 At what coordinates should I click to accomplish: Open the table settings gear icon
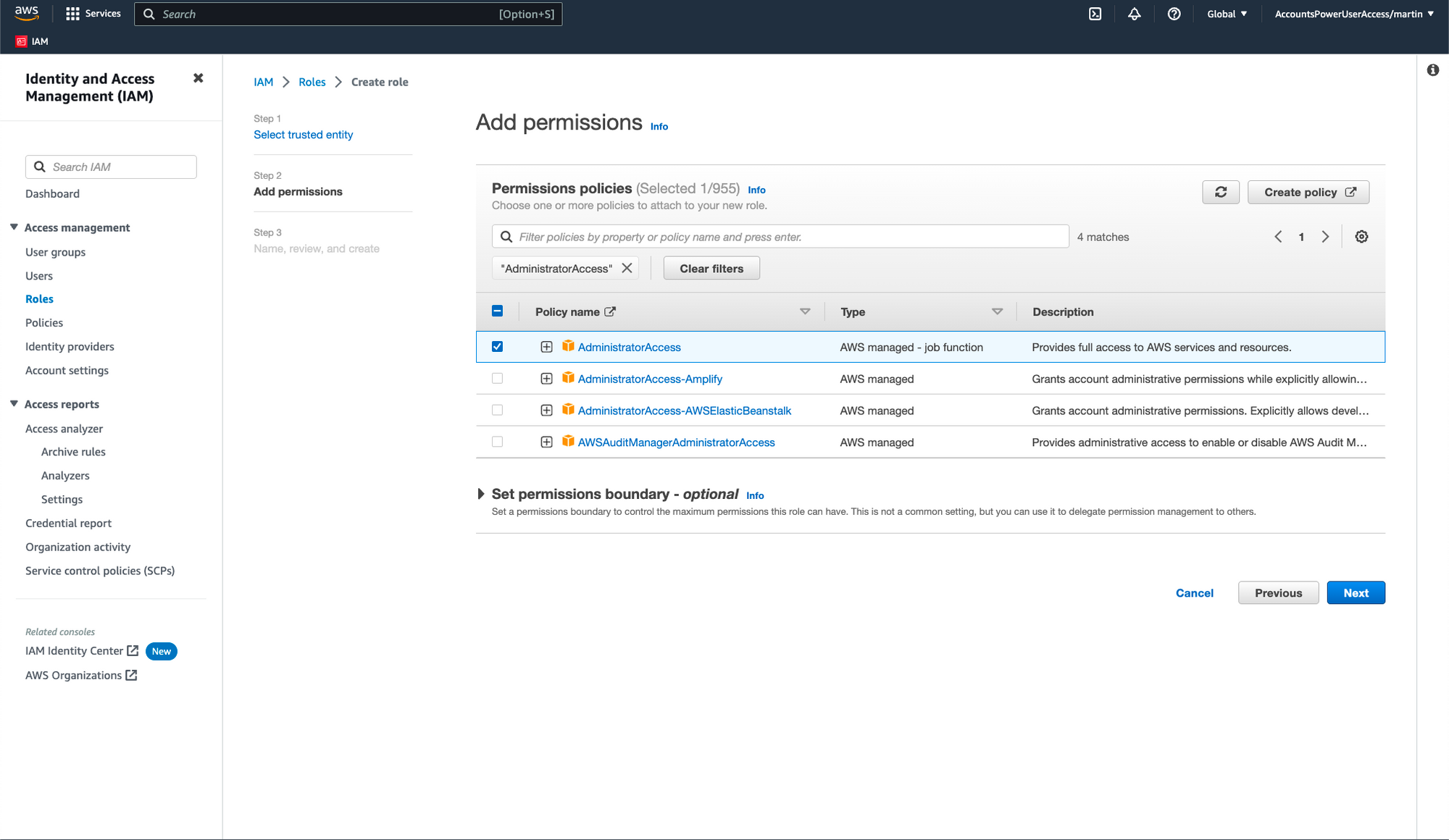[x=1361, y=236]
